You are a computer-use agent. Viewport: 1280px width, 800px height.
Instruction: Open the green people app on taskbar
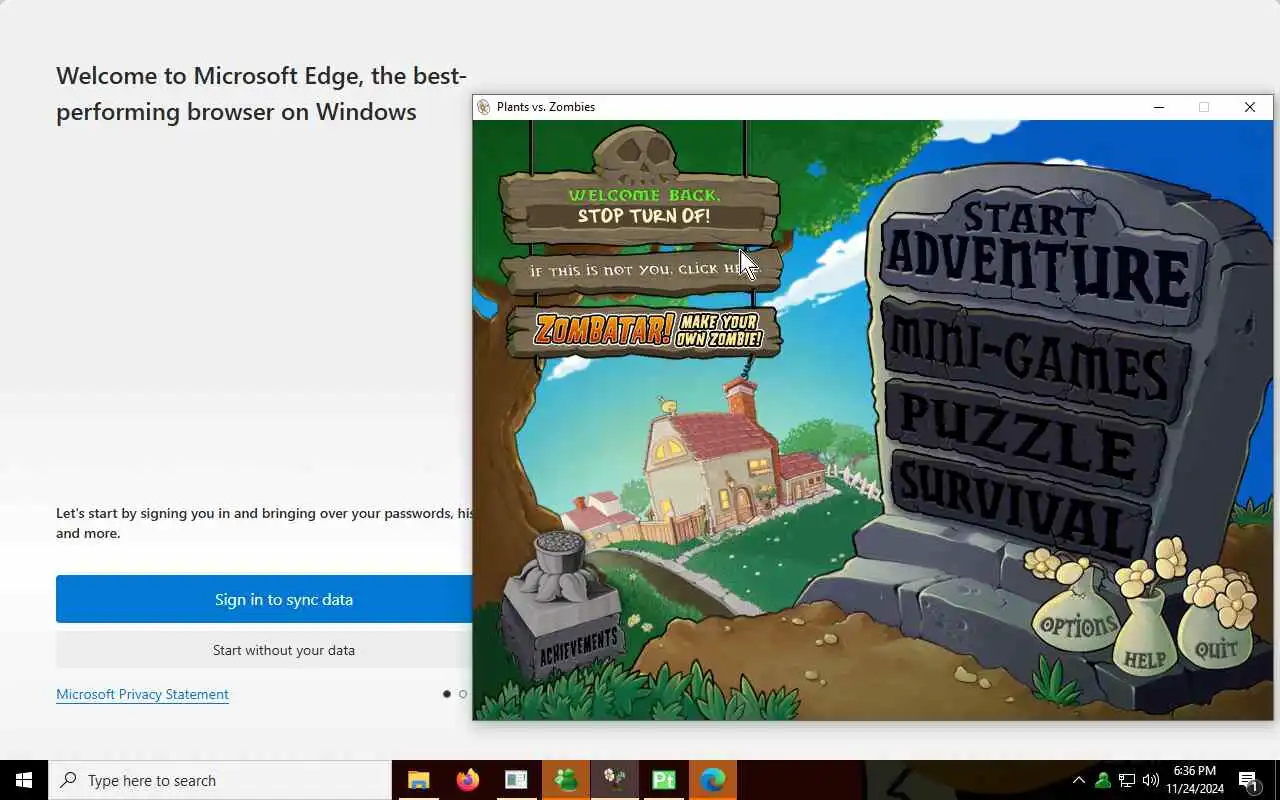(565, 780)
